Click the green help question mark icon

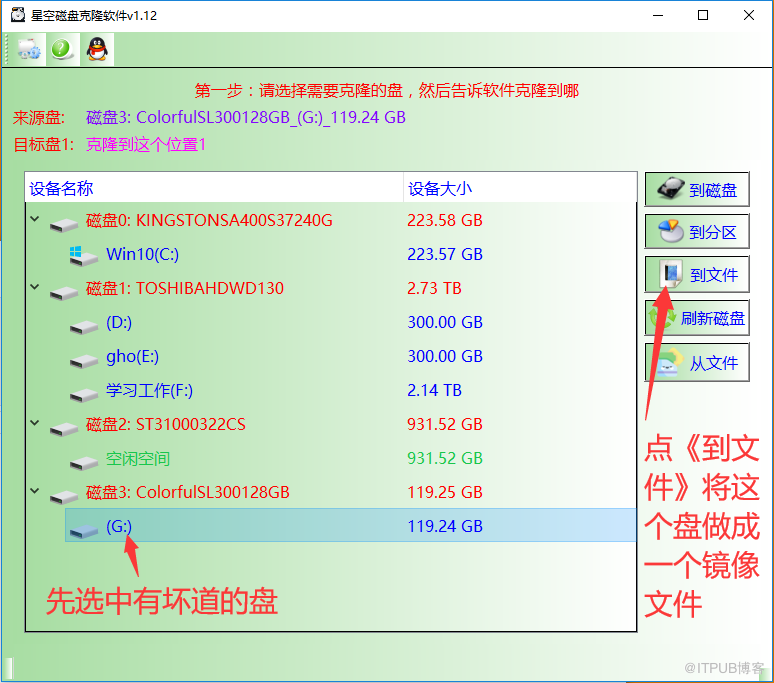click(x=62, y=49)
